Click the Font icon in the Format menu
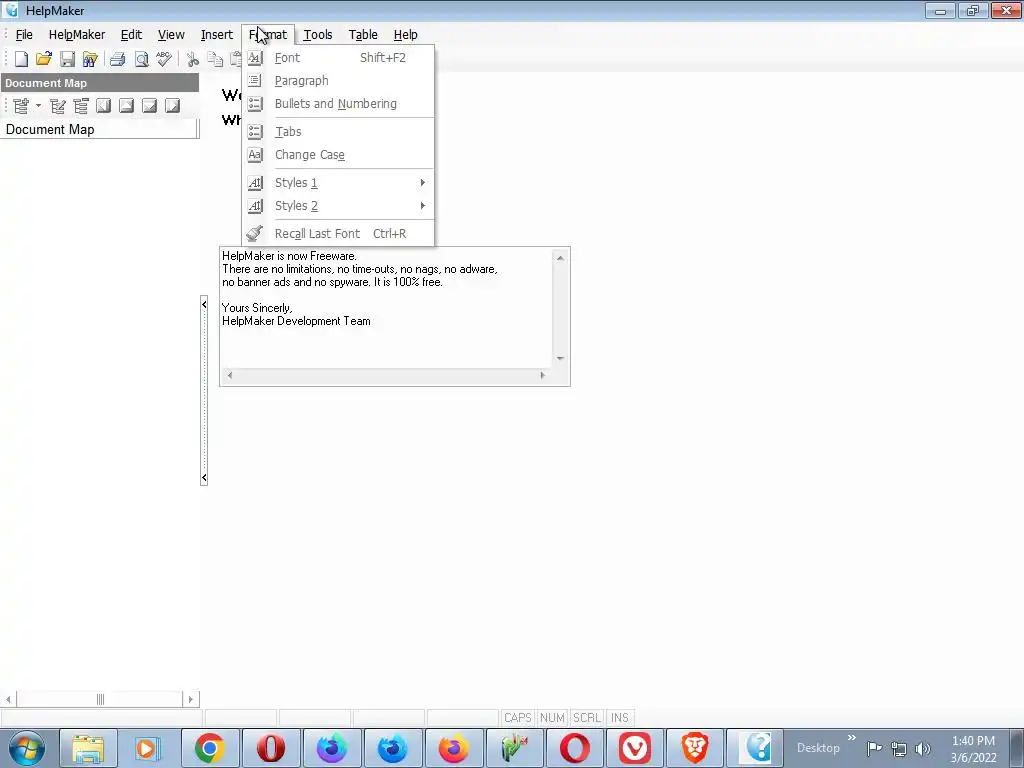1024x768 pixels. [x=255, y=57]
